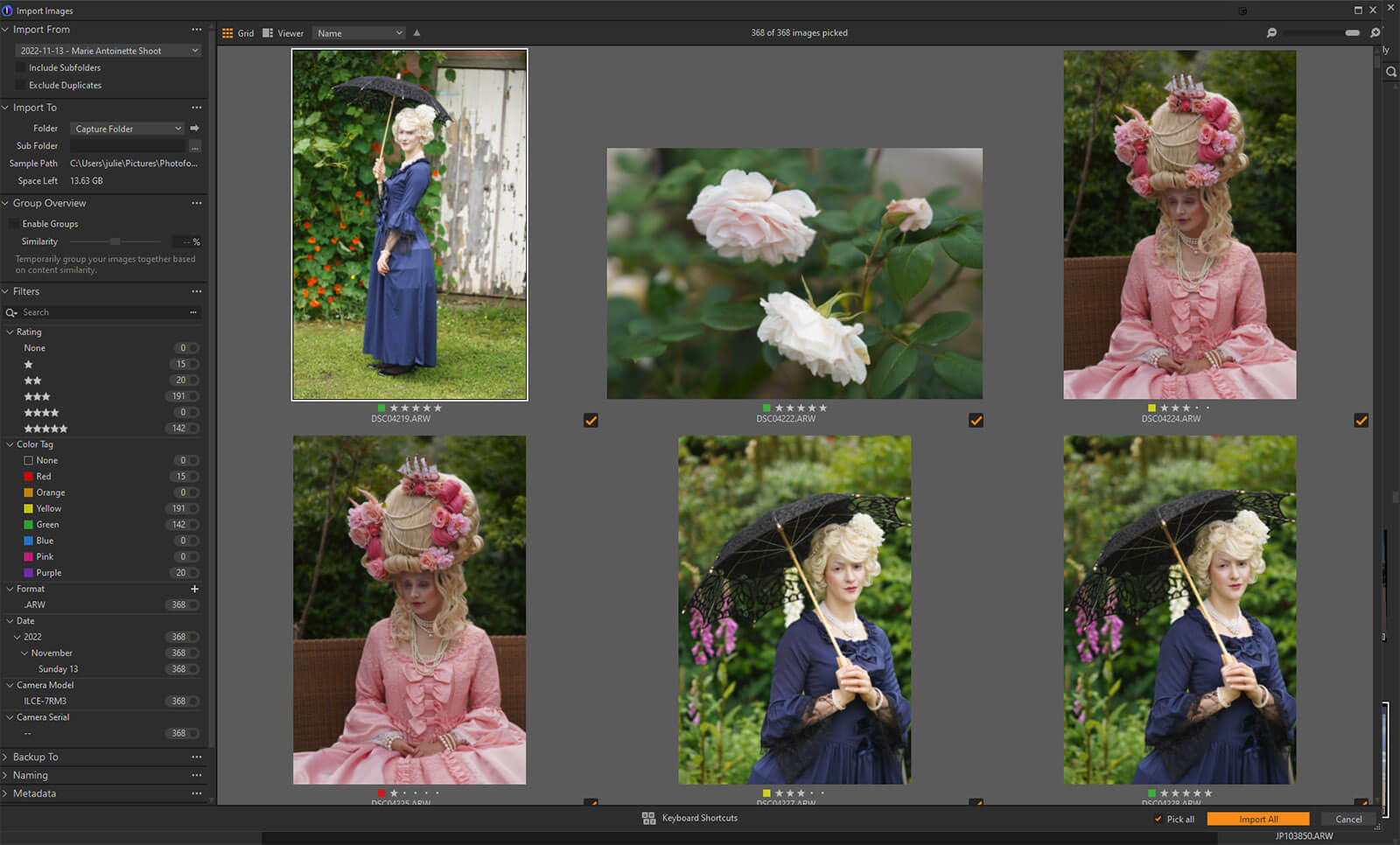This screenshot has width=1400, height=845.
Task: Click the zoom out thumbnails magnifier
Action: [1271, 33]
